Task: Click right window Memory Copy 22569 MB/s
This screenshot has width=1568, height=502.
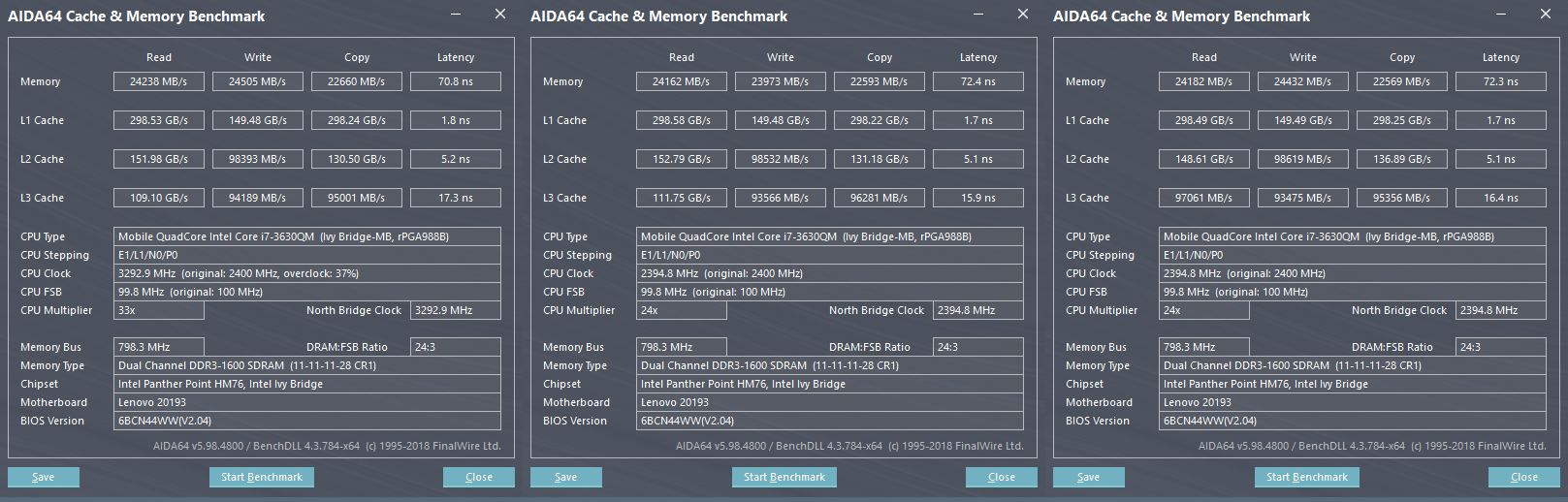Action: [1402, 81]
